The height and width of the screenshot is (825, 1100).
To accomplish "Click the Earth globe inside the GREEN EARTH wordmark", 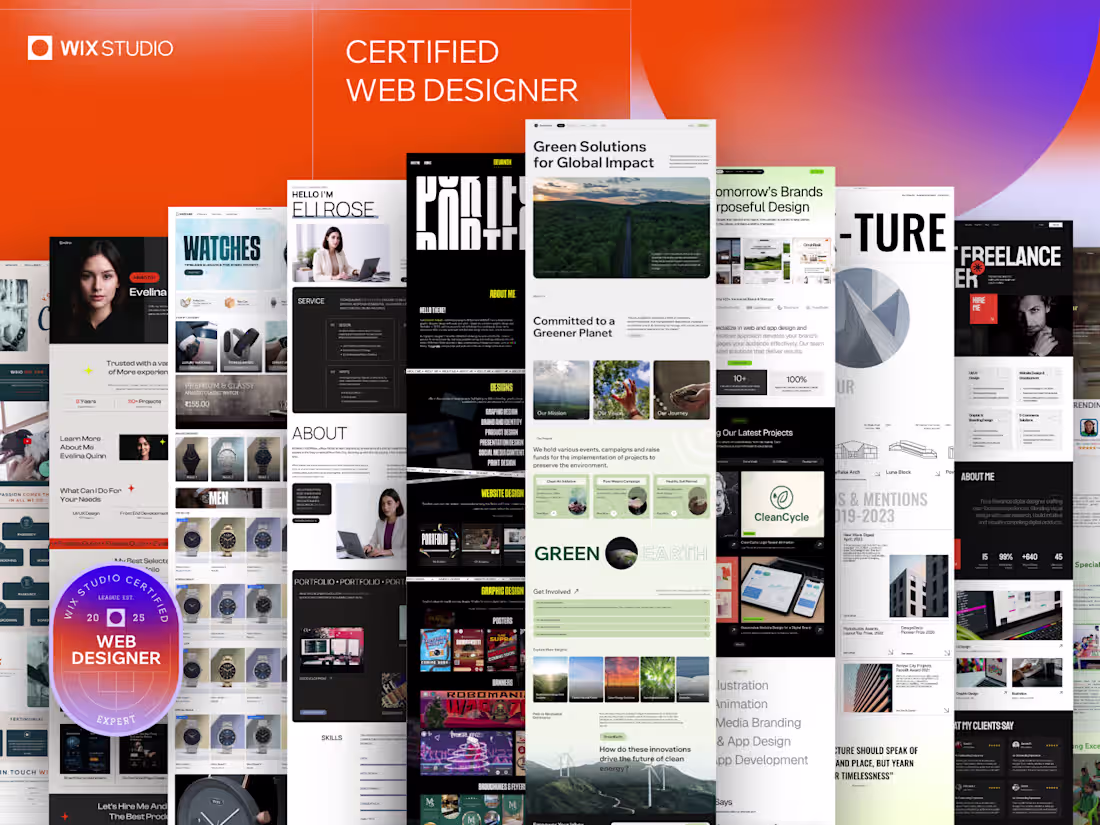I will [x=620, y=553].
